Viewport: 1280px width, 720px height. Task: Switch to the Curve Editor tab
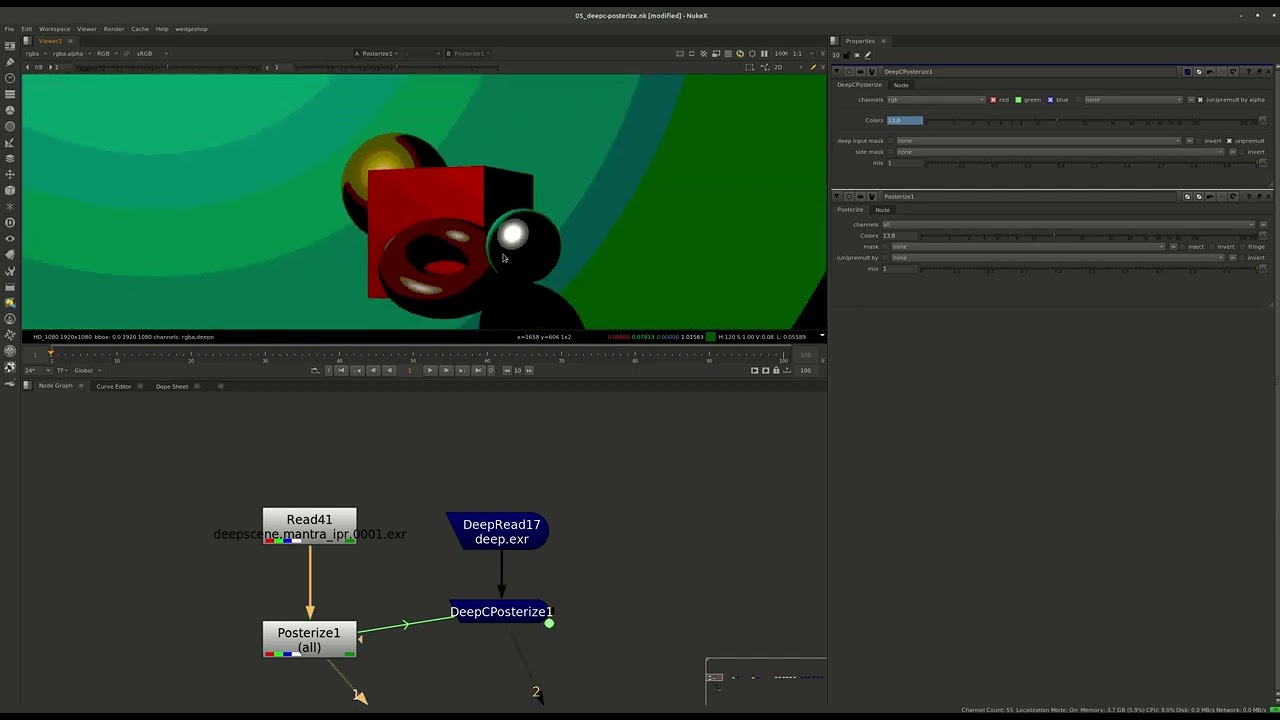(x=114, y=386)
